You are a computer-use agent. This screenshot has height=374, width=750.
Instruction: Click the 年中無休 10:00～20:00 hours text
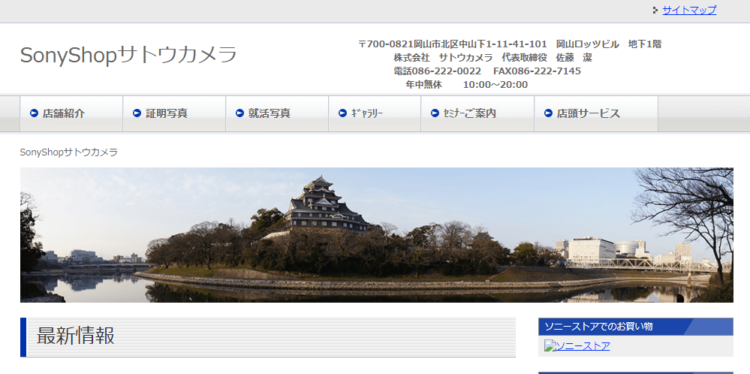coord(467,85)
